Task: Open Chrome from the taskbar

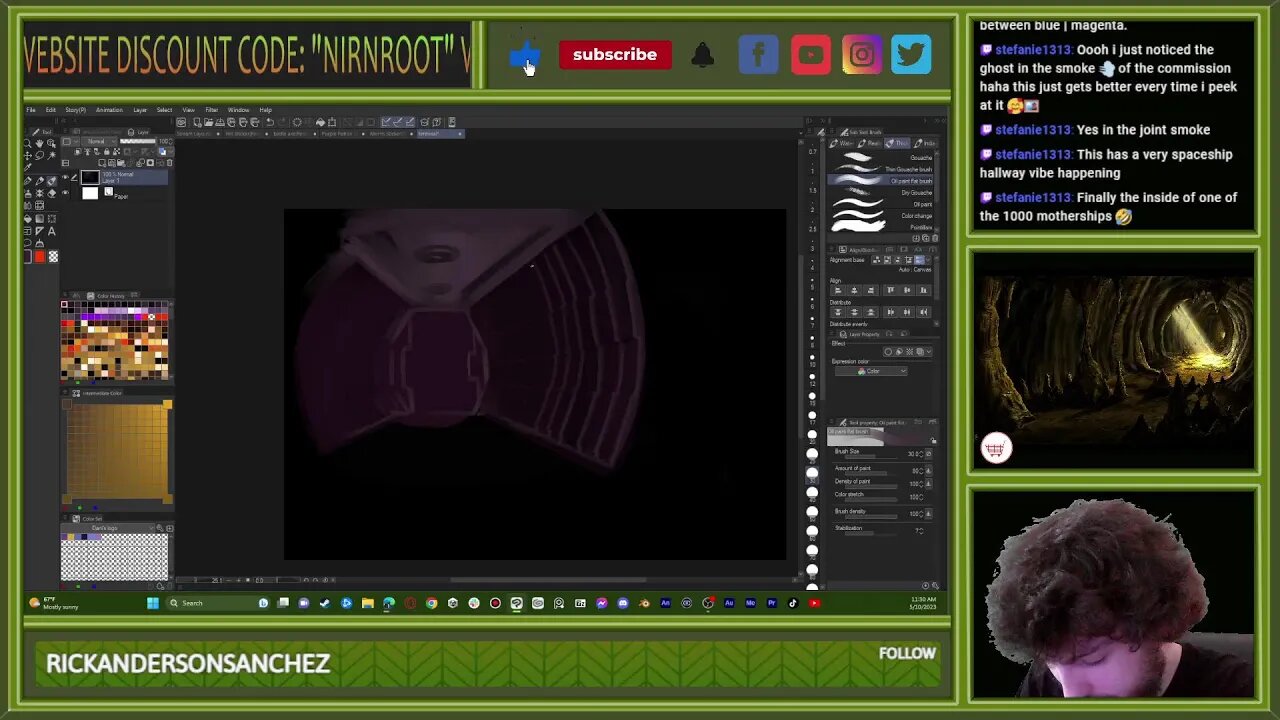Action: click(x=431, y=603)
